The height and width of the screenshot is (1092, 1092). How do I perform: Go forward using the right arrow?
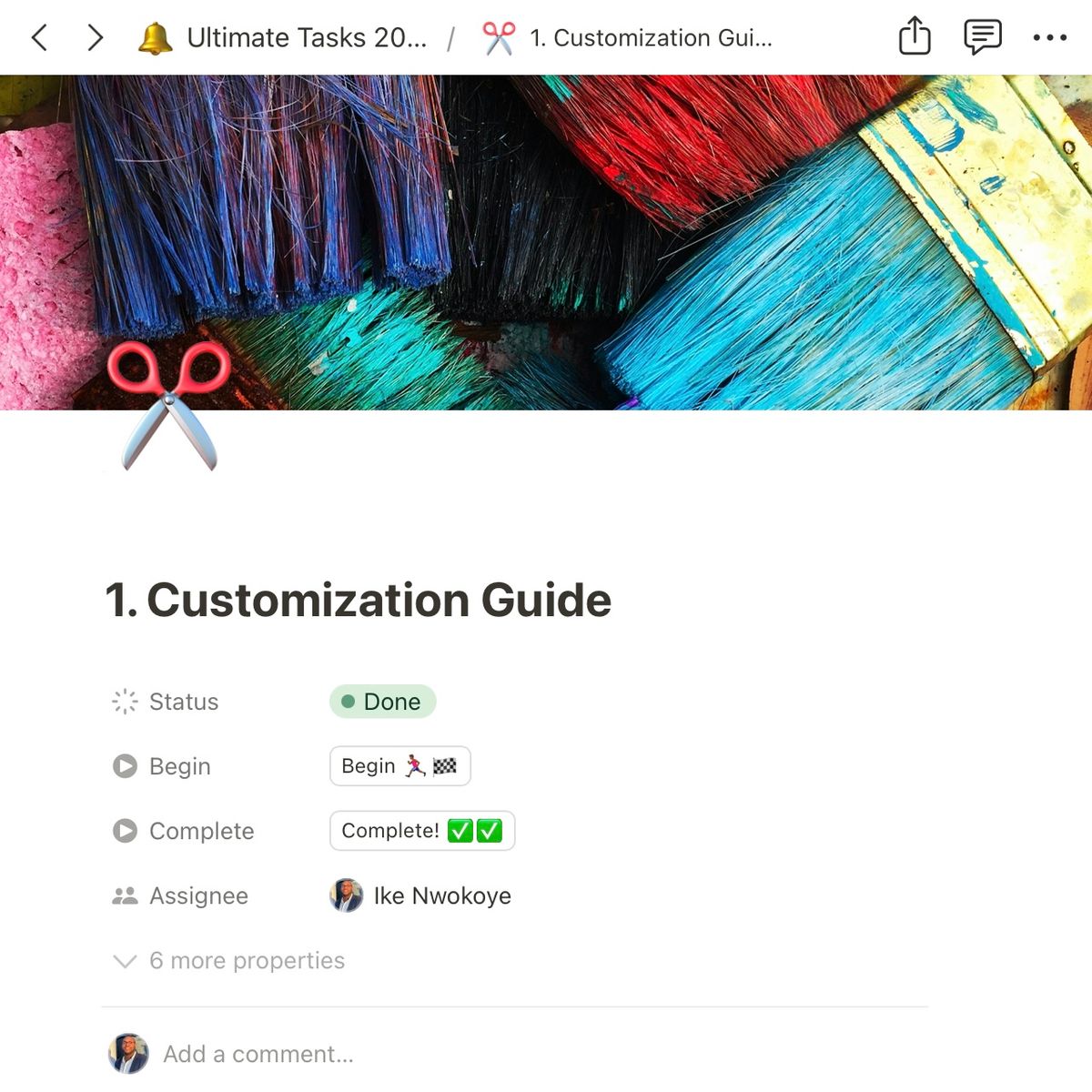[x=95, y=37]
